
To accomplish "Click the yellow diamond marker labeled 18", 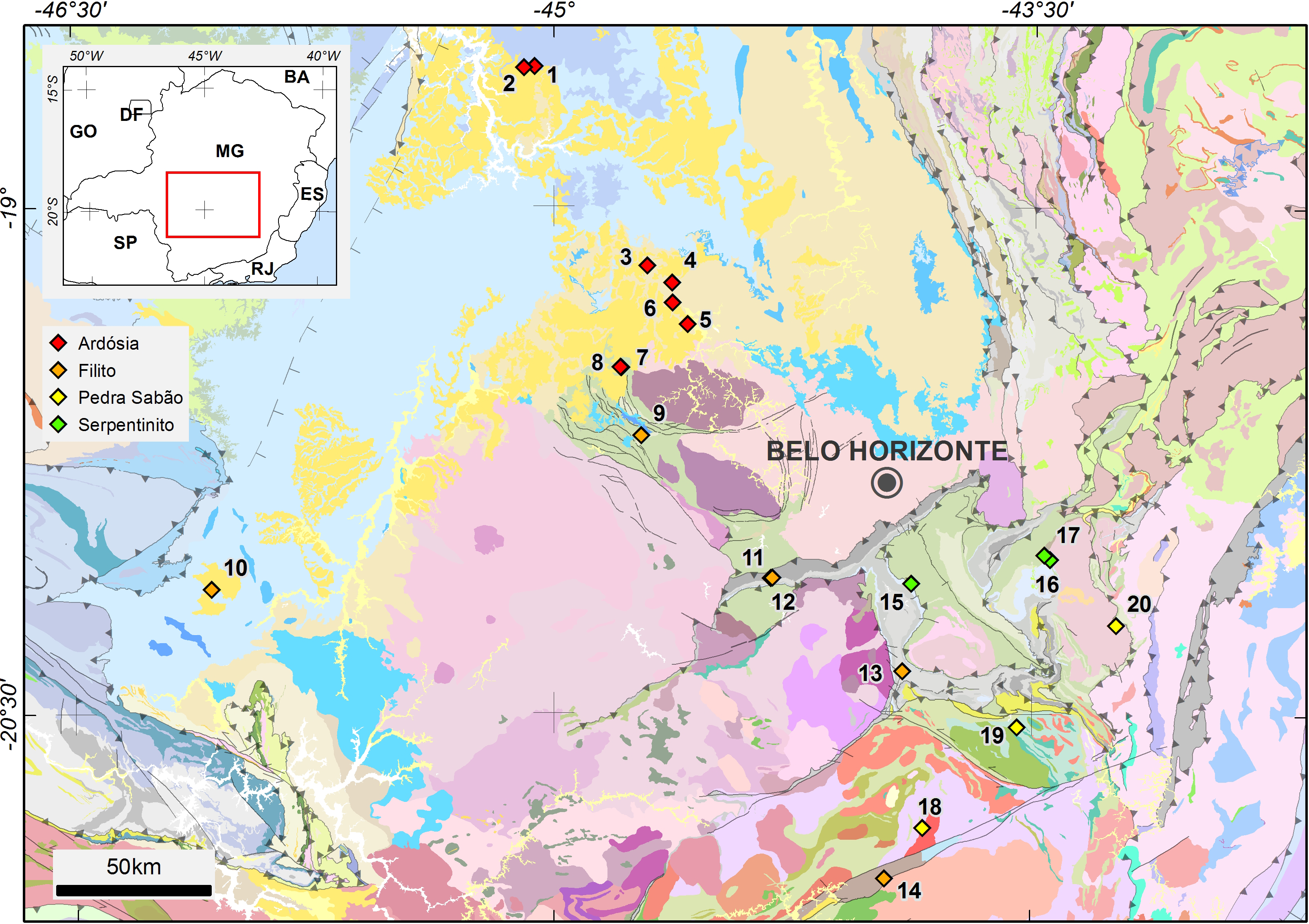I will pos(922,828).
